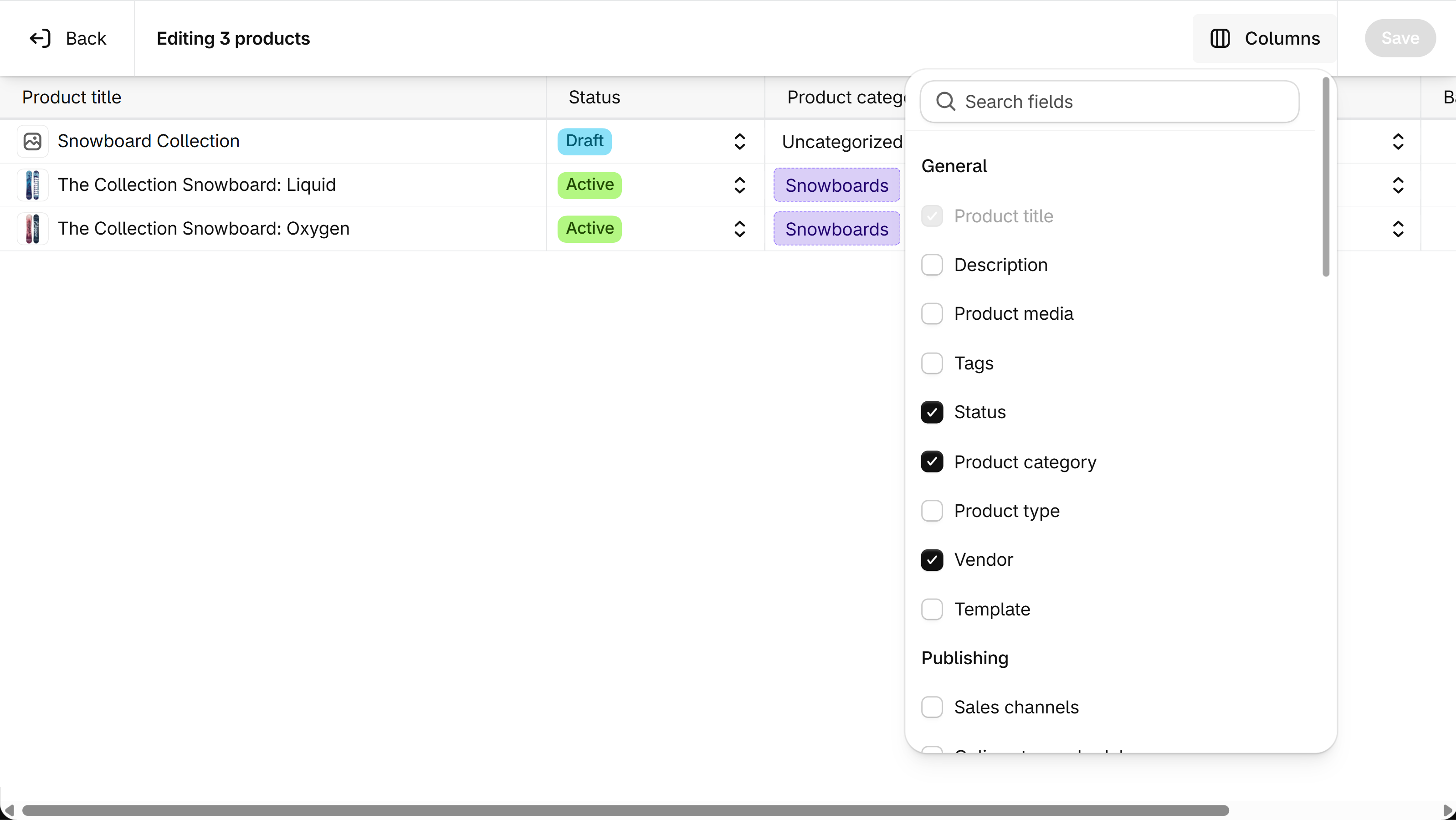Uncheck the Vendor column checkbox
Screen dimensions: 1456x820
(932, 560)
